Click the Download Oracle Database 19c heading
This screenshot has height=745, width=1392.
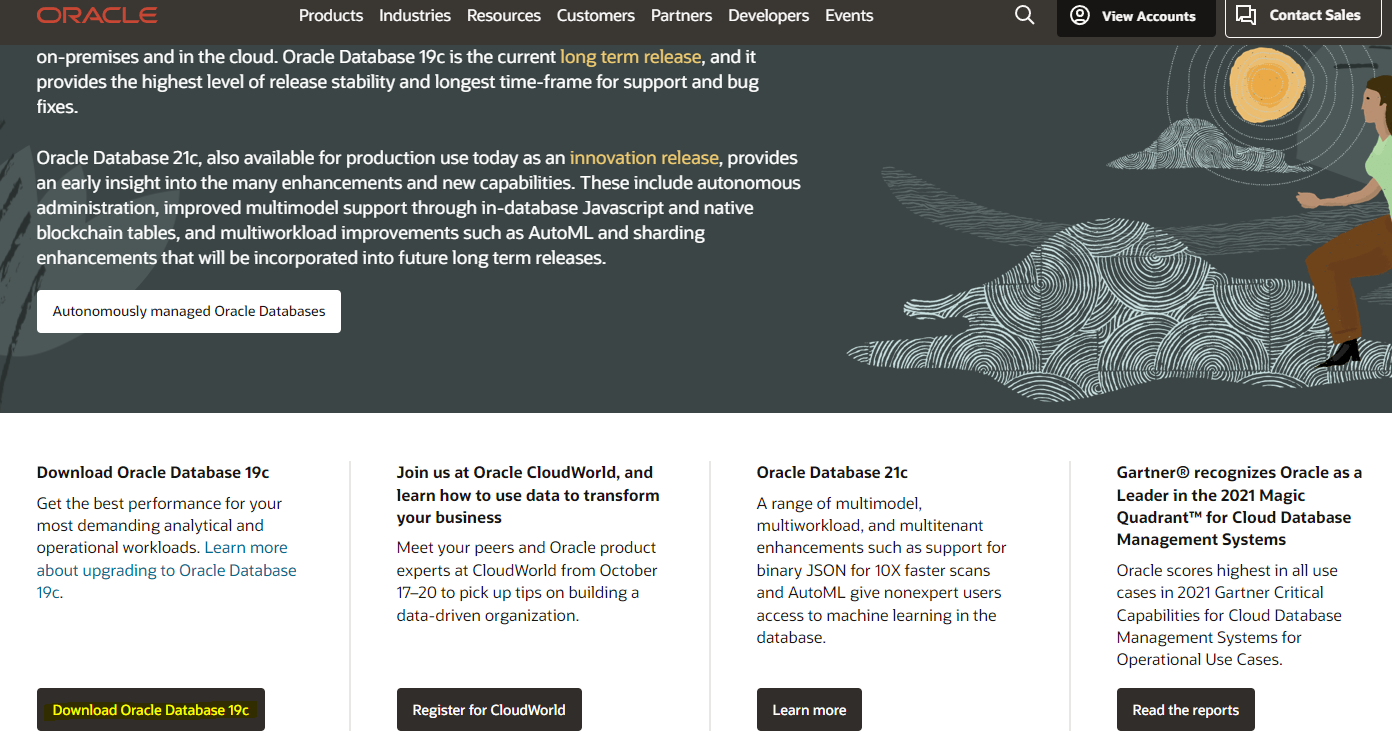[x=153, y=472]
